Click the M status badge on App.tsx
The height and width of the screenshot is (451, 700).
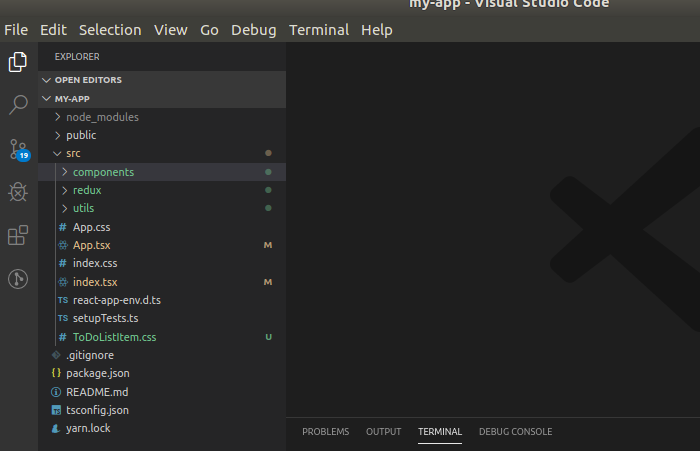click(268, 245)
